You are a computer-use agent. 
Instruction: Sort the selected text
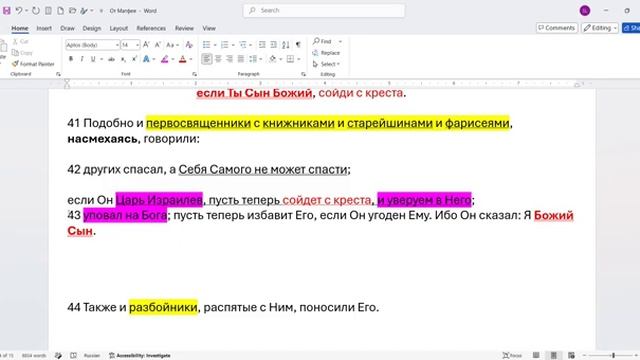pos(286,44)
